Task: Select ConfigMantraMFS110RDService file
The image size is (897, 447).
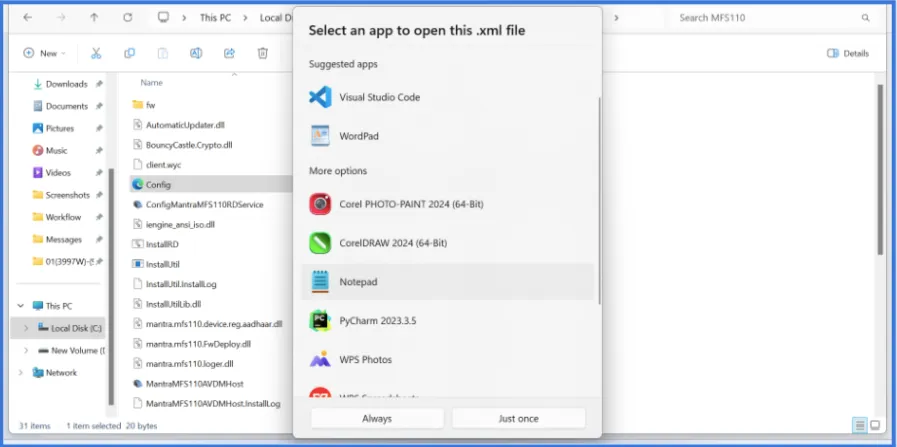Action: click(x=204, y=204)
